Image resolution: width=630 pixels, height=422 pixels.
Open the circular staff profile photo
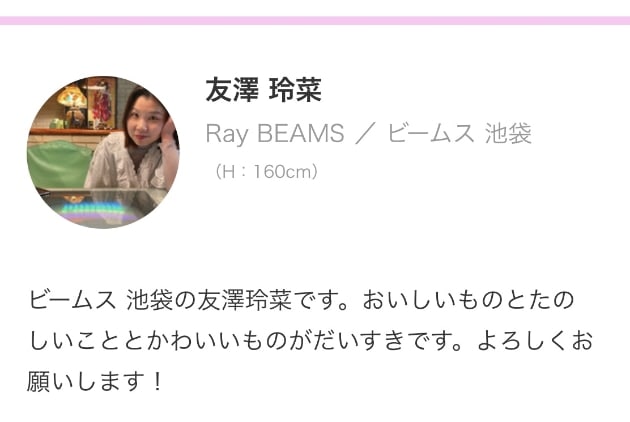(x=103, y=152)
